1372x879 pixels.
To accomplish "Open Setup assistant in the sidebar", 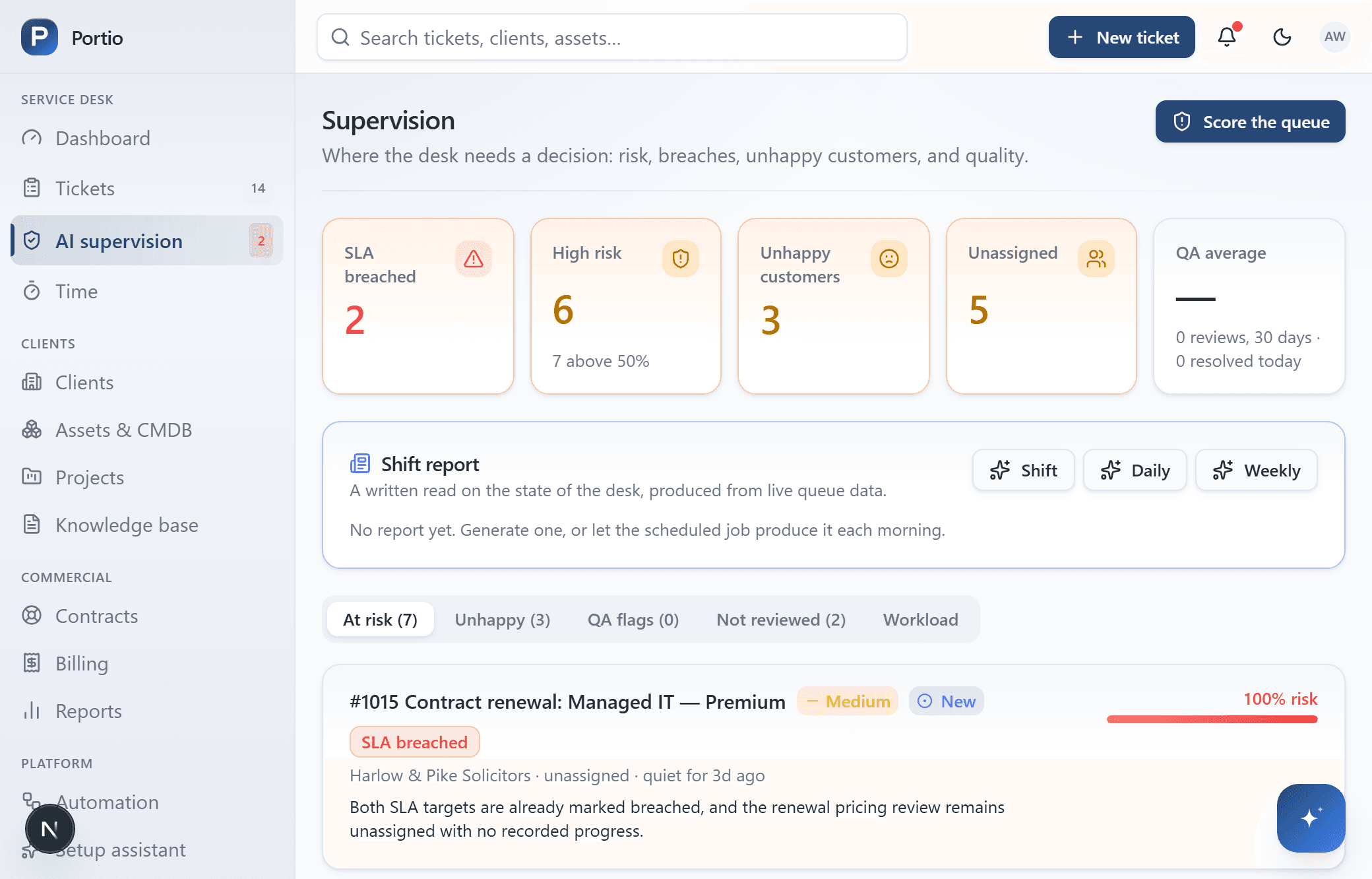I will pos(147,849).
